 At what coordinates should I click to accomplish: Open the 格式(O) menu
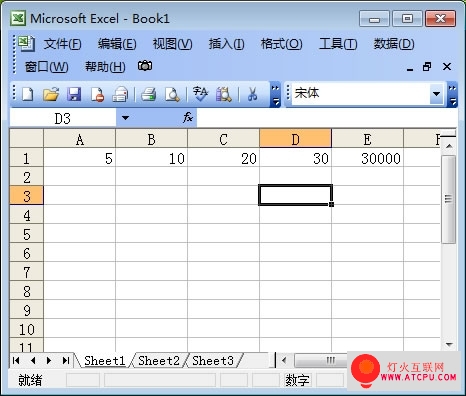(281, 44)
